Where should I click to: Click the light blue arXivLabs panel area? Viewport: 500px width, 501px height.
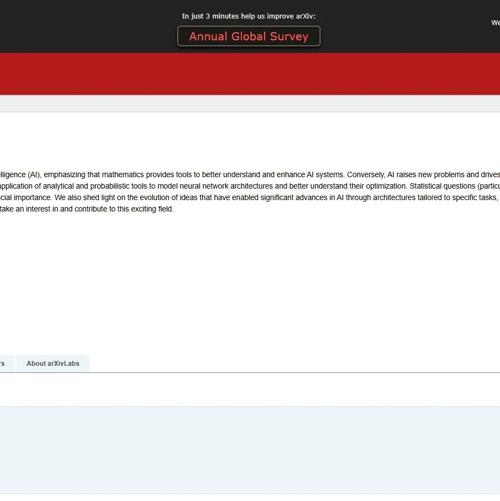(250, 449)
